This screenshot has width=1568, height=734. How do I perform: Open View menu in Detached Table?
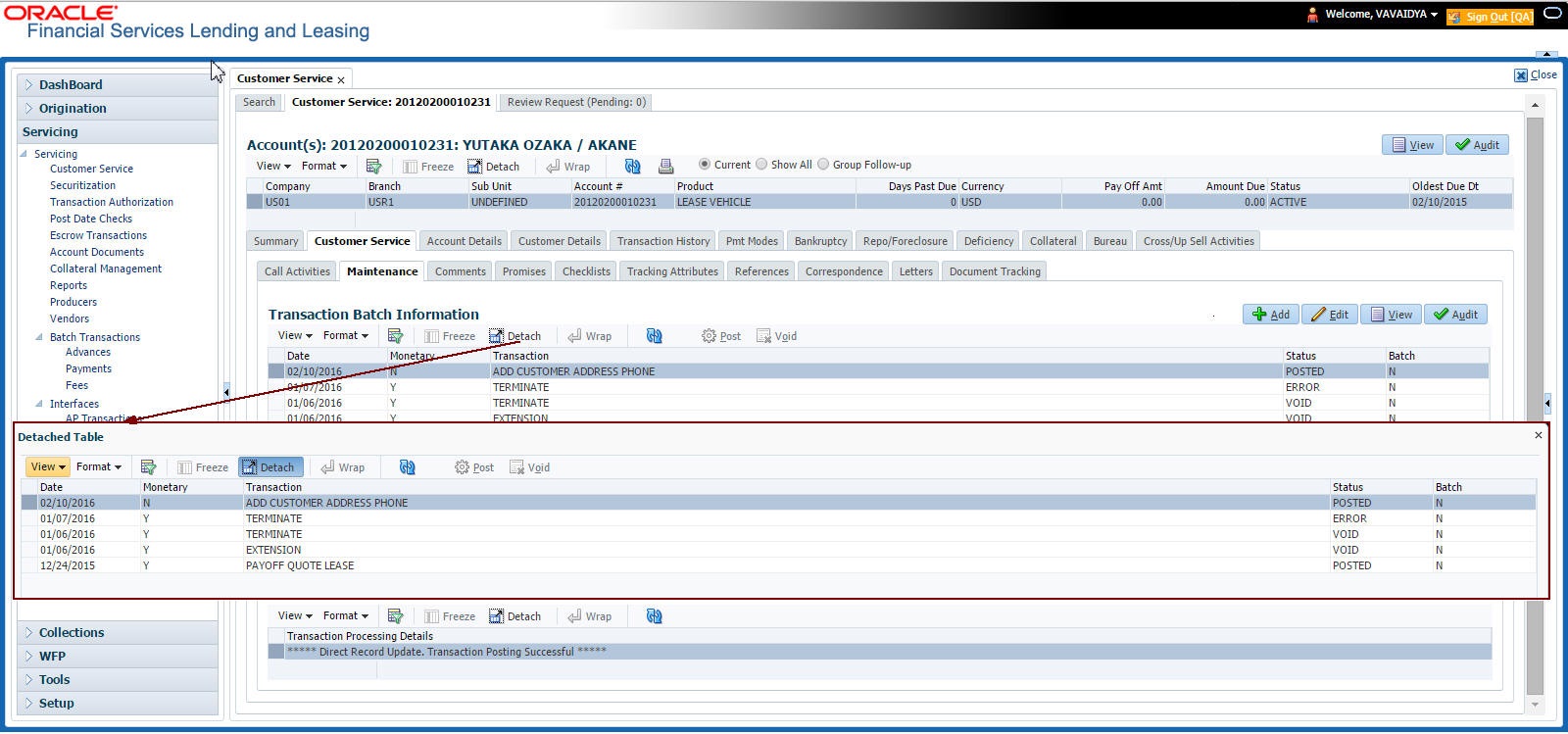[x=47, y=467]
